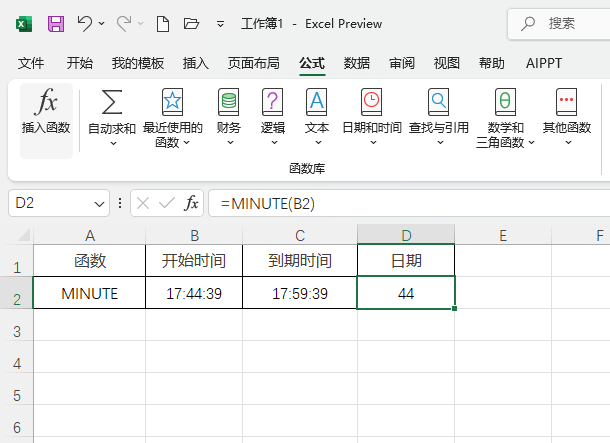This screenshot has height=443, width=610.
Task: Click the fx icon beside formula bar
Action: (x=191, y=203)
